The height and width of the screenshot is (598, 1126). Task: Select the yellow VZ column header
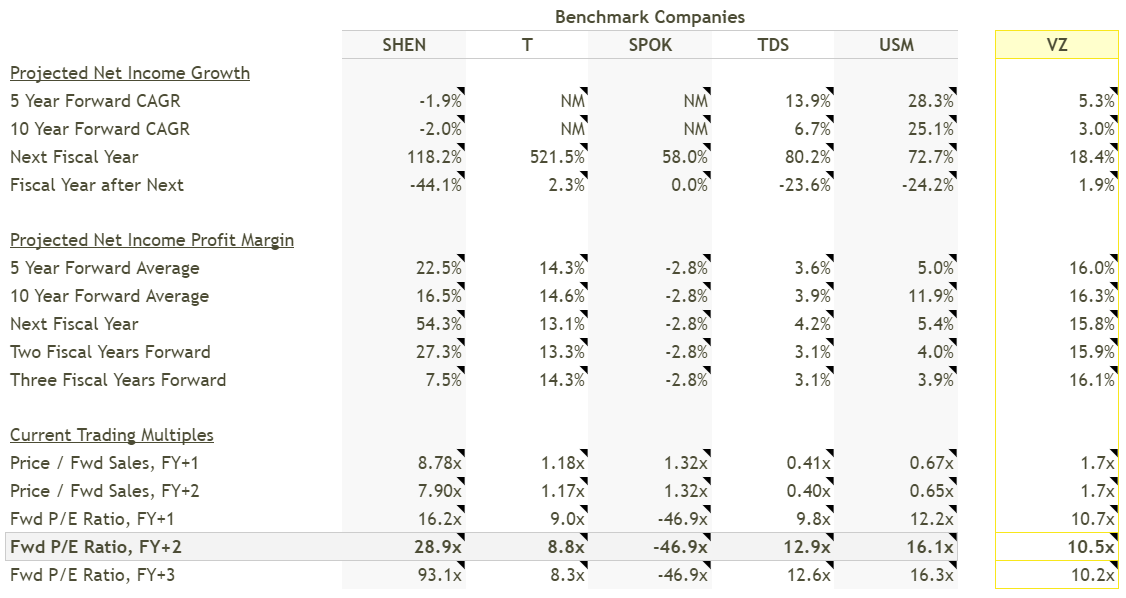coord(1057,45)
